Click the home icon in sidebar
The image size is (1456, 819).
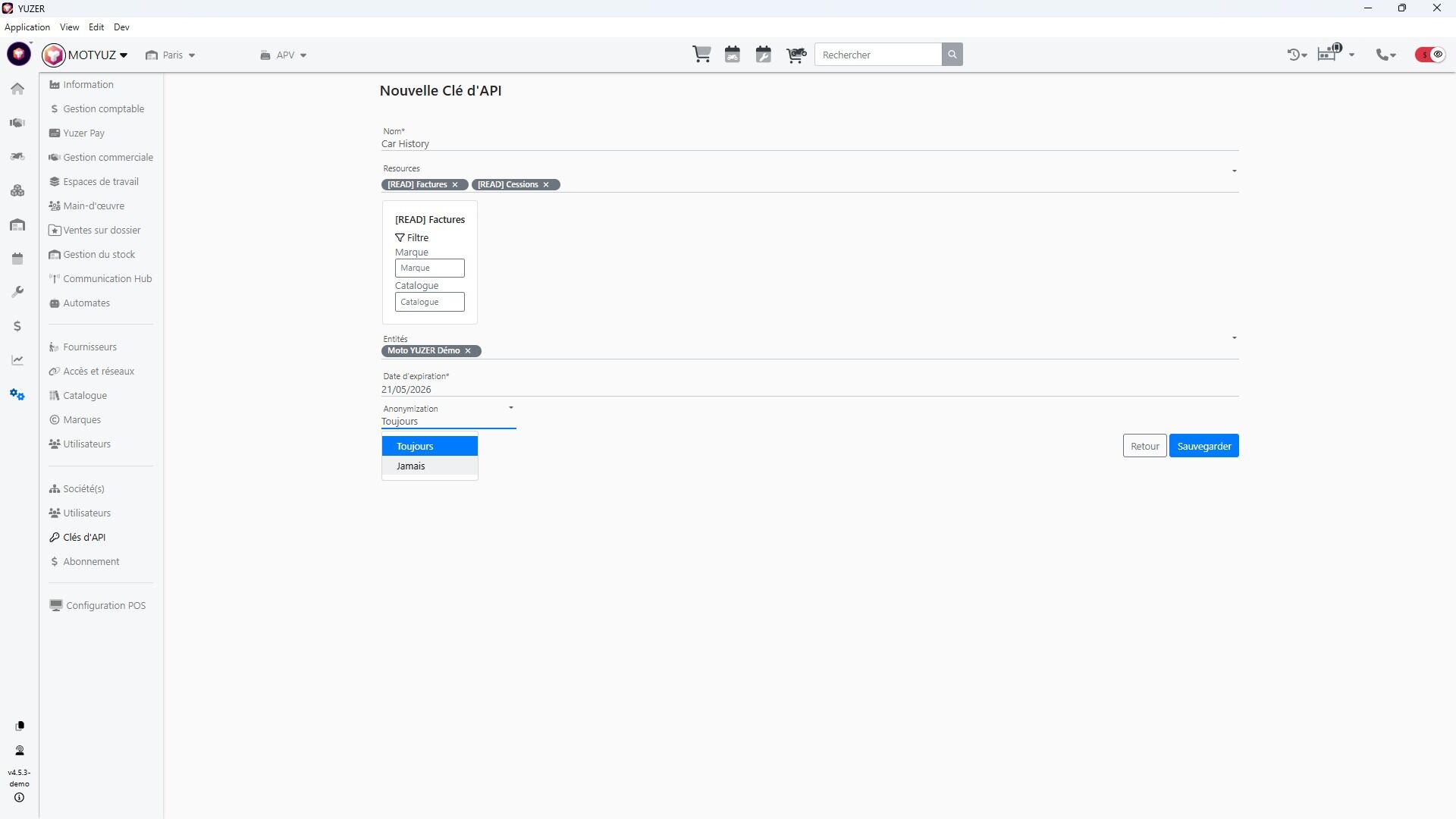[17, 89]
